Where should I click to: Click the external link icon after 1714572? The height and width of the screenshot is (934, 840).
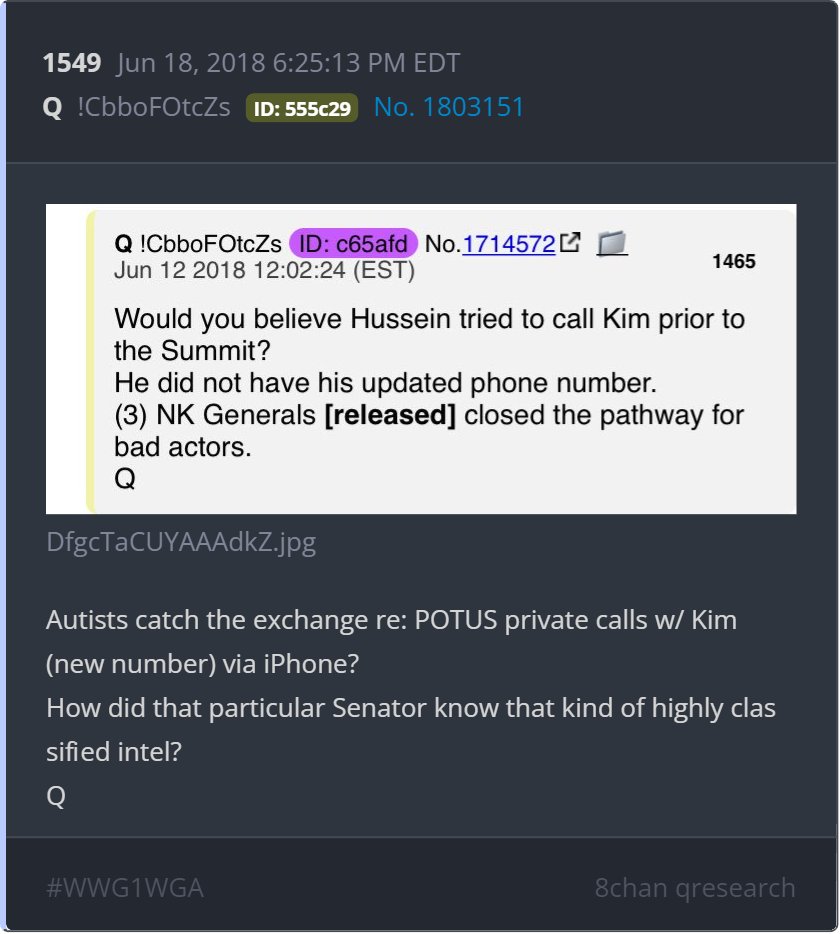point(570,242)
